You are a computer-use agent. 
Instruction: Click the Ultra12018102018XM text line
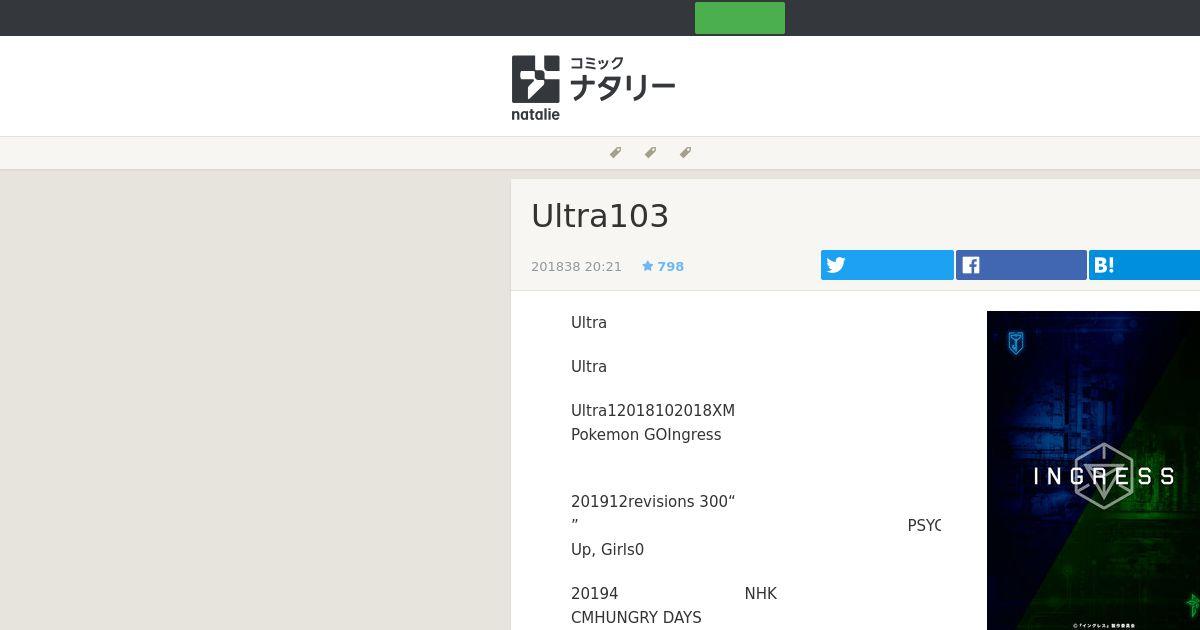[x=653, y=411]
